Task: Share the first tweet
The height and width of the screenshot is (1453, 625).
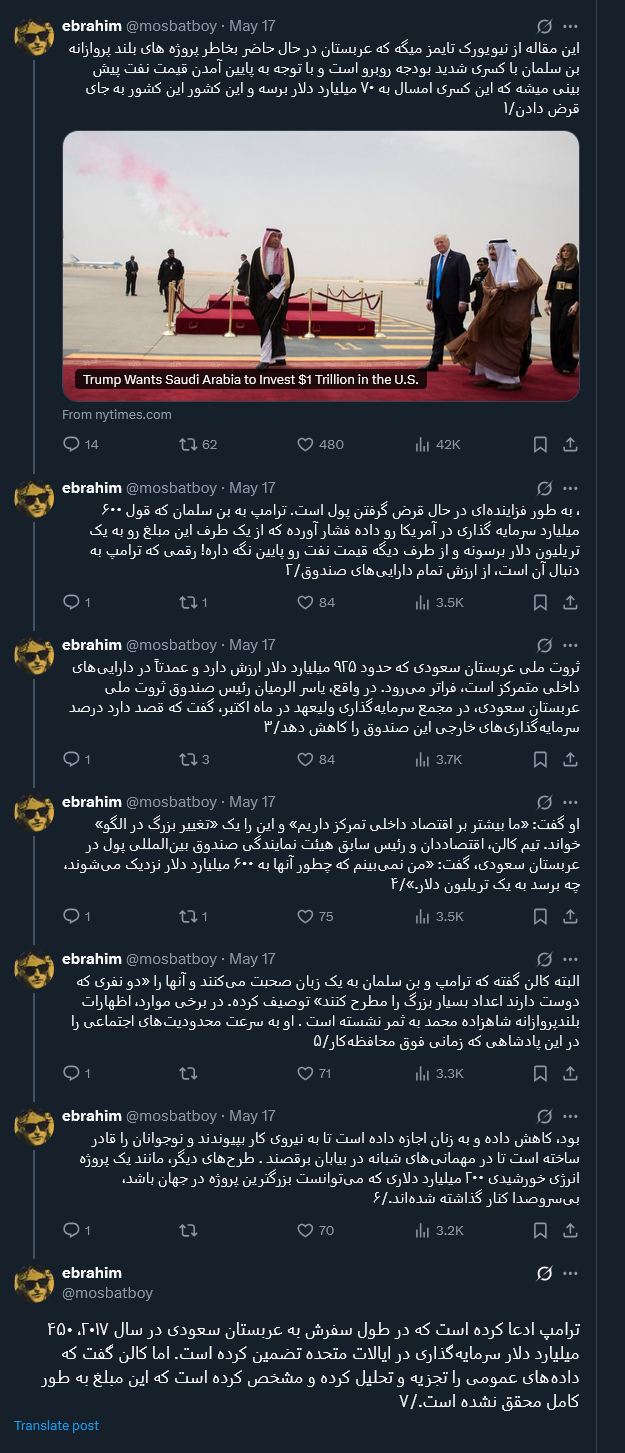Action: tap(570, 444)
